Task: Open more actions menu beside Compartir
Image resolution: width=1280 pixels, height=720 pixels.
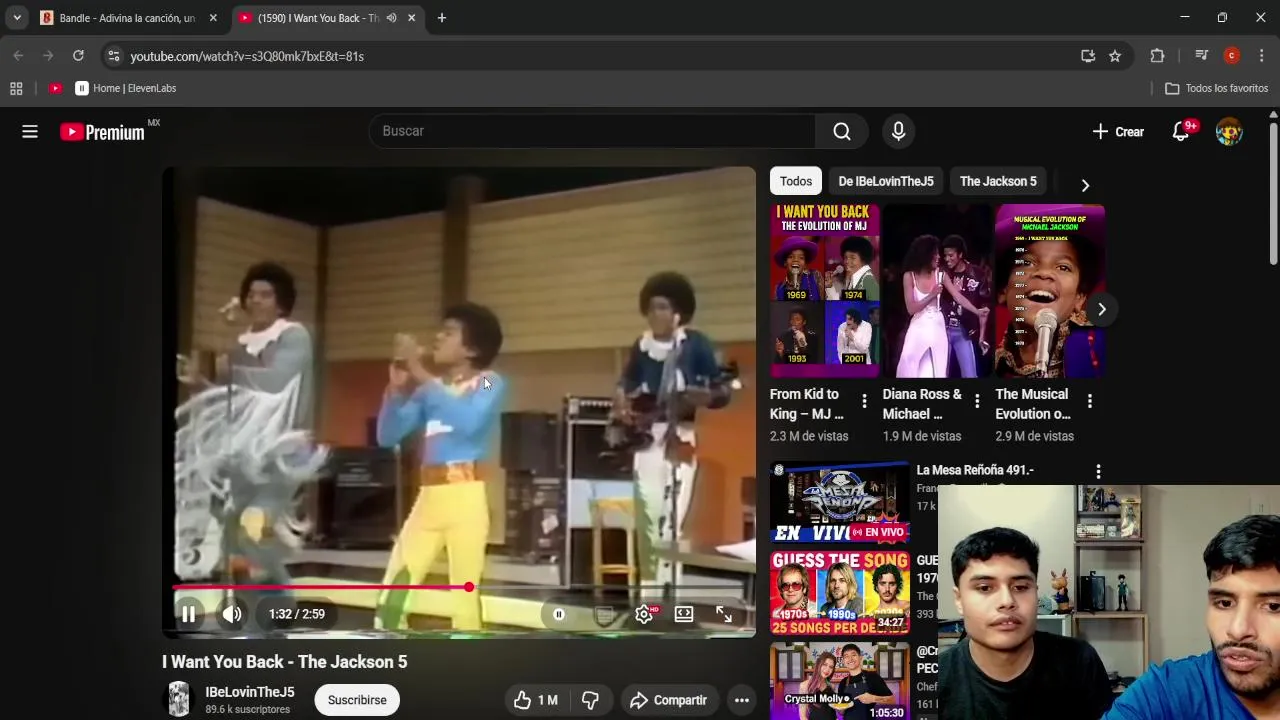Action: coord(742,700)
